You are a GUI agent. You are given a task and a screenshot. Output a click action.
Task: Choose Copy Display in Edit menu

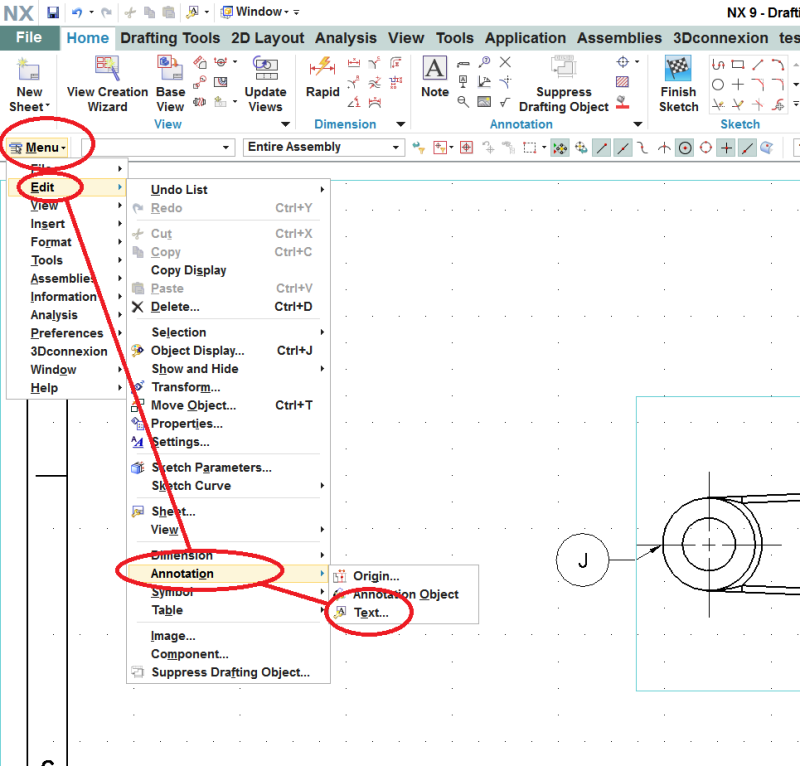pyautogui.click(x=228, y=270)
